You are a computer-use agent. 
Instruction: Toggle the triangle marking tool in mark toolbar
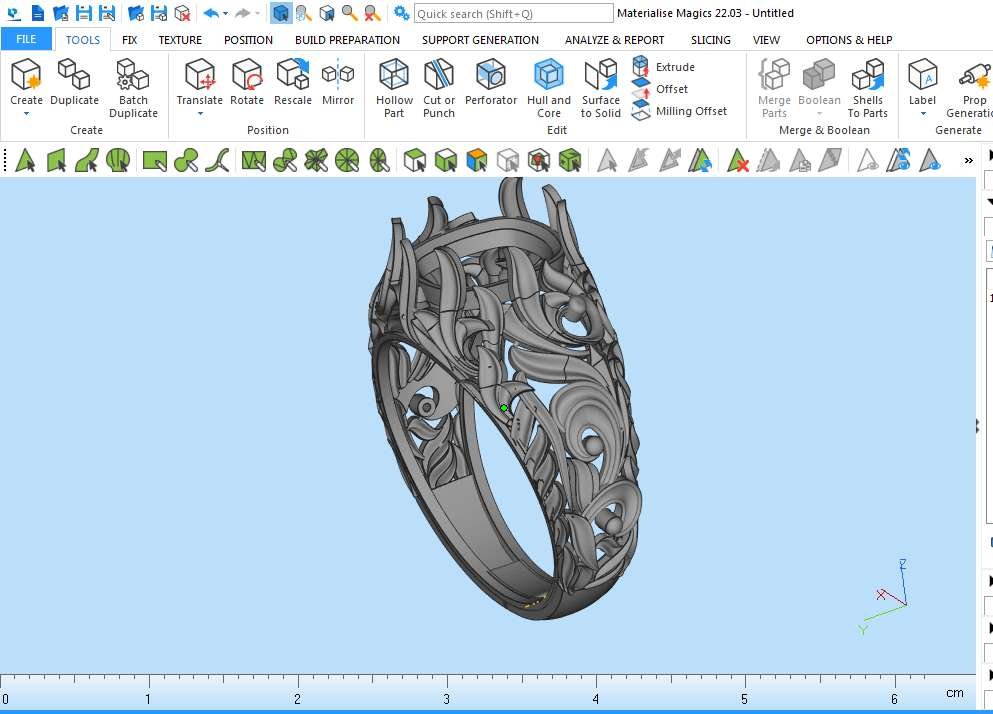pos(25,160)
